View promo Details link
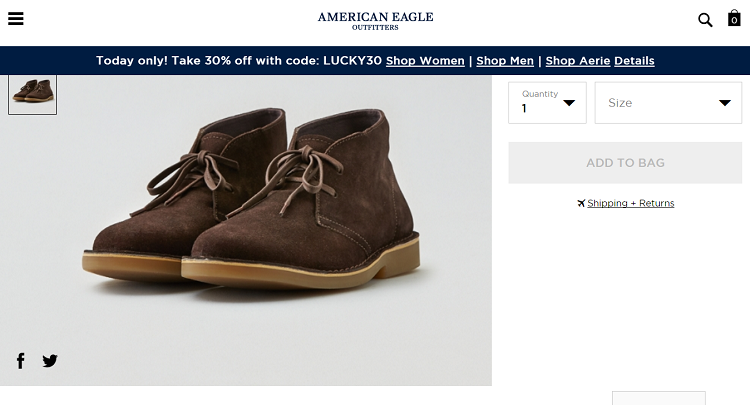The image size is (750, 405). pyautogui.click(x=634, y=61)
